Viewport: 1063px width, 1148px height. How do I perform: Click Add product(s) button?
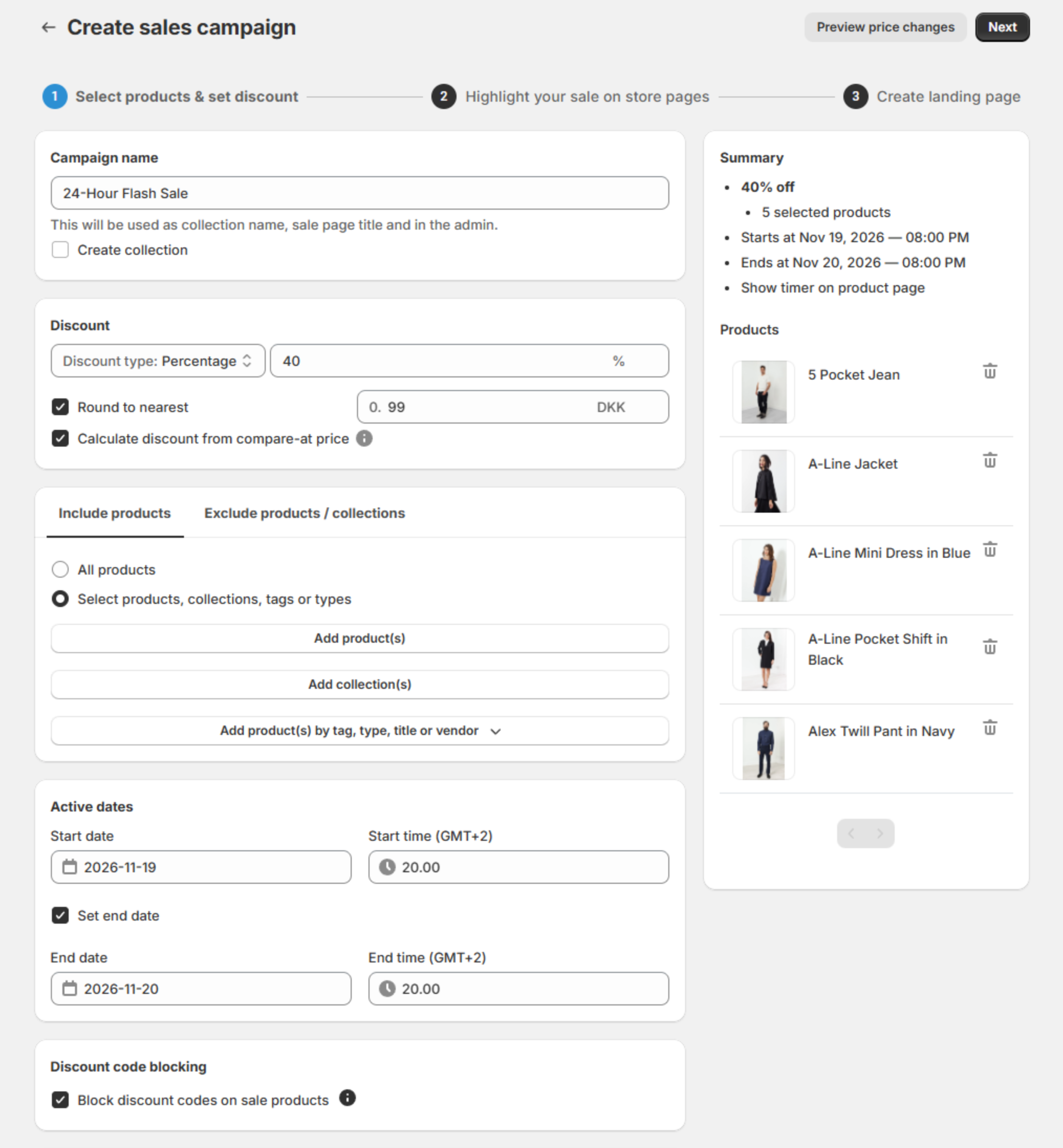coord(360,638)
